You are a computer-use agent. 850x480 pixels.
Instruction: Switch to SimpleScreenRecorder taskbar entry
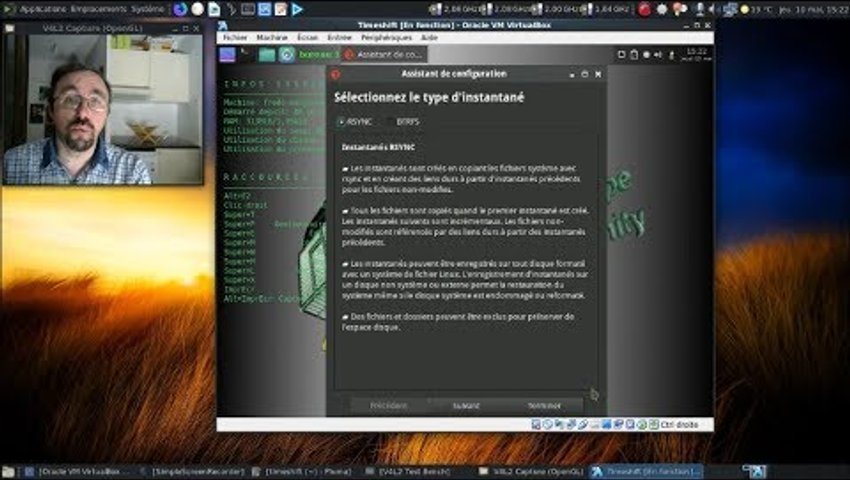[x=191, y=471]
